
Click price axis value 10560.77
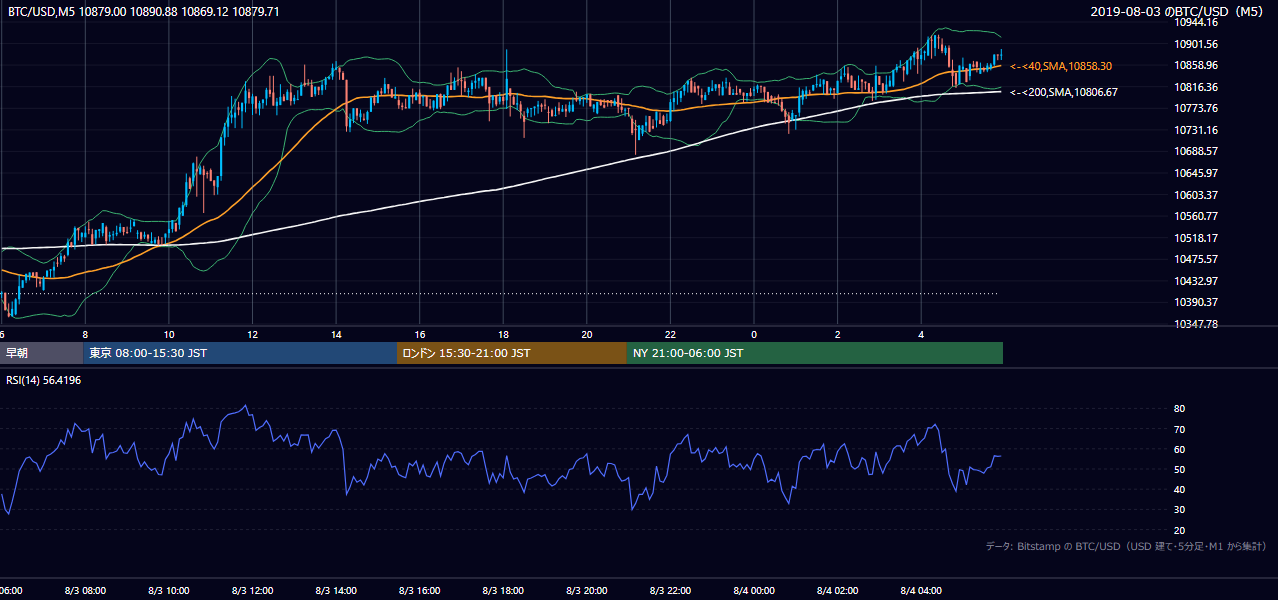1196,216
